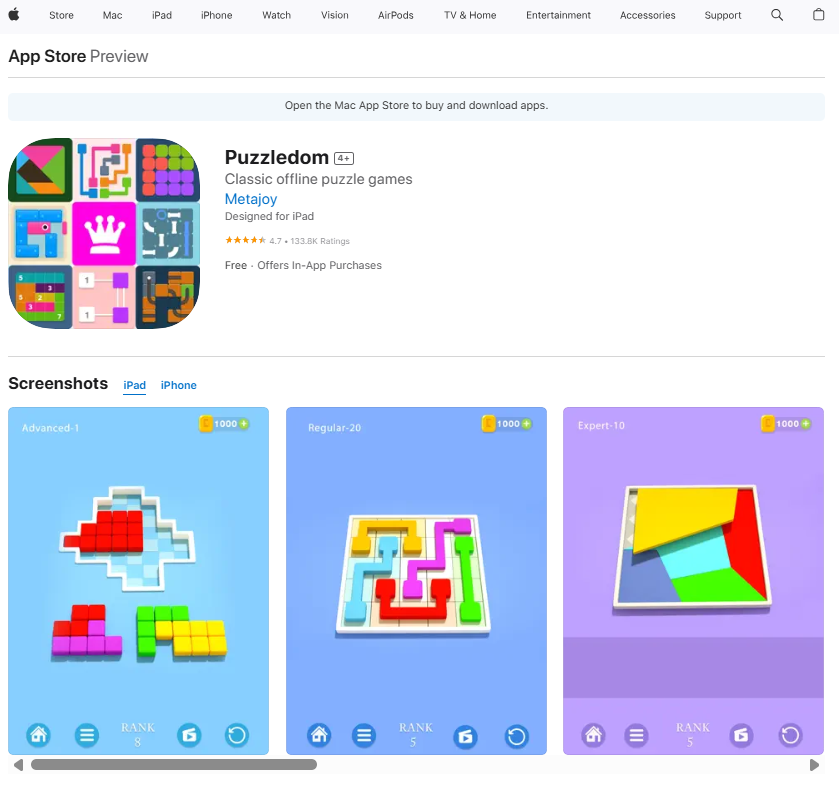Choose Accessories in the nav bar
The height and width of the screenshot is (797, 839).
click(x=647, y=16)
